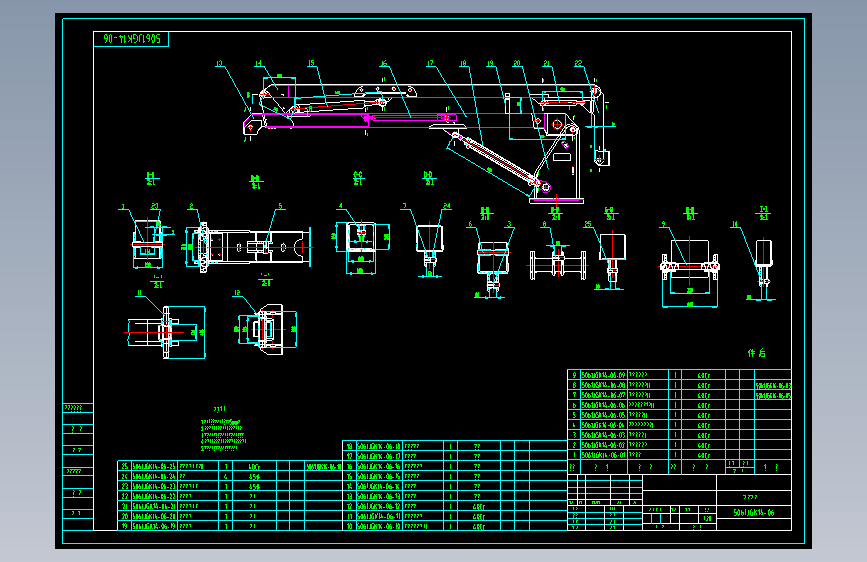Click the 40Cr material cell in row 12

coord(479,506)
